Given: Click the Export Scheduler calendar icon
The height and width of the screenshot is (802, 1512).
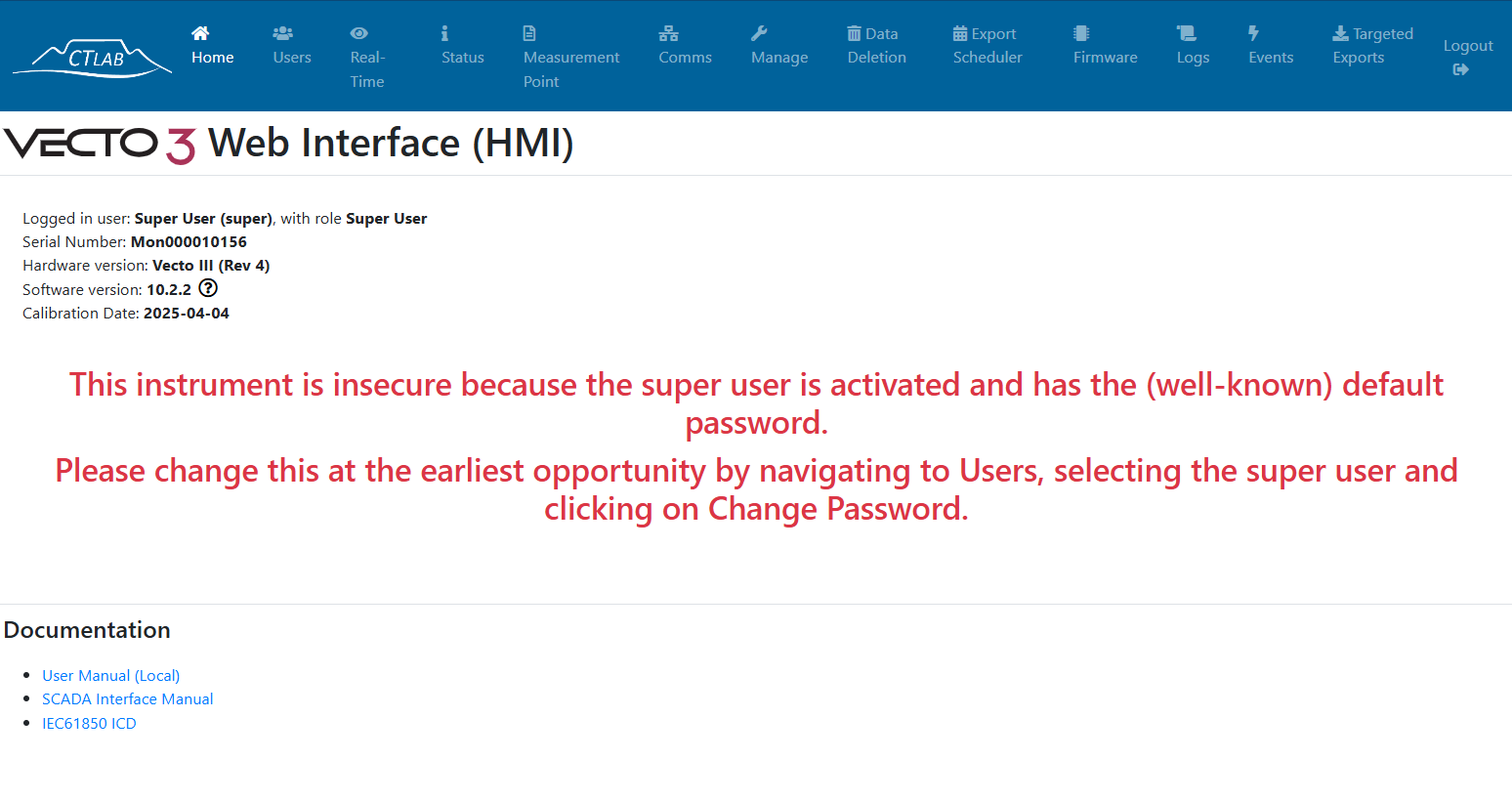Looking at the screenshot, I should (960, 33).
